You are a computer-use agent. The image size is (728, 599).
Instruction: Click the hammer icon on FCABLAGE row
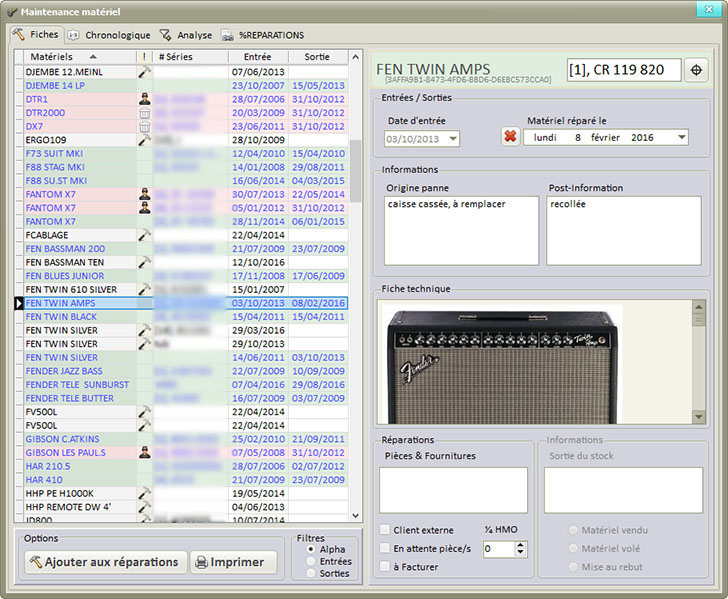(x=144, y=235)
